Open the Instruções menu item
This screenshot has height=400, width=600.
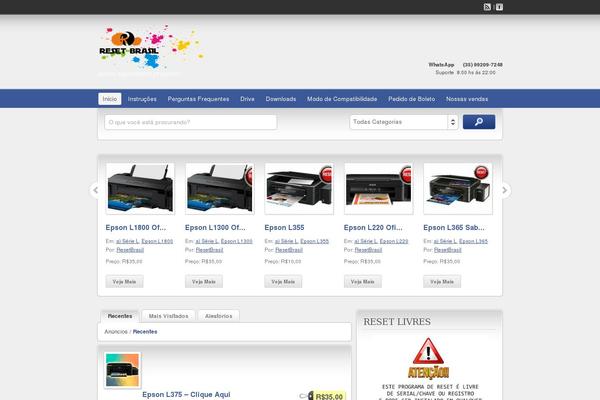point(142,99)
